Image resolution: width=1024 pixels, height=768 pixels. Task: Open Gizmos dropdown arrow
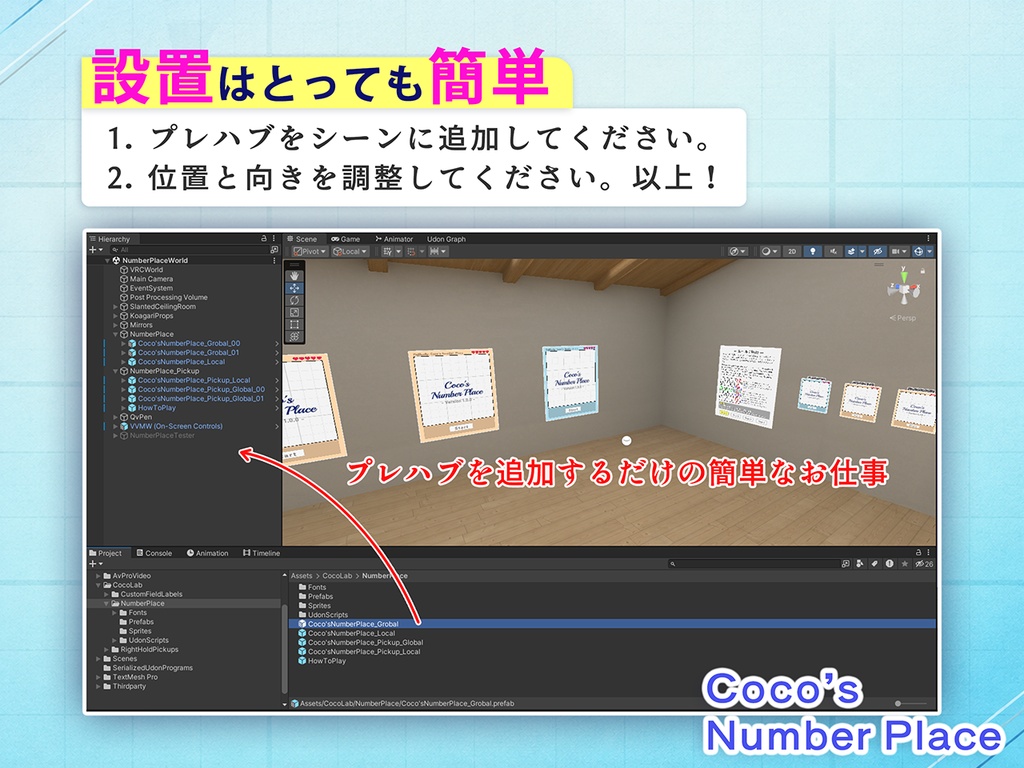[929, 251]
